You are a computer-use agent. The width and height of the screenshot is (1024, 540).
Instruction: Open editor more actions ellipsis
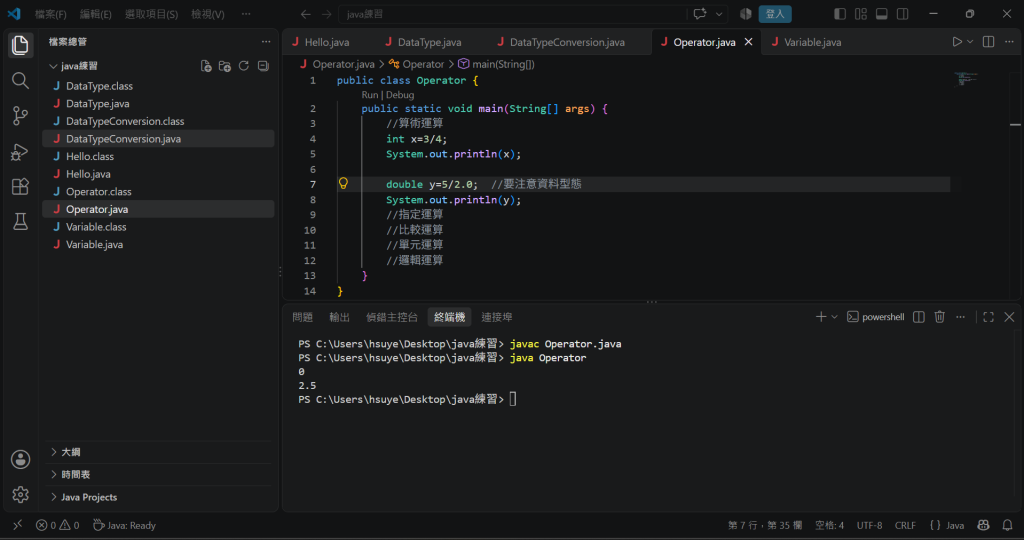(x=1009, y=42)
